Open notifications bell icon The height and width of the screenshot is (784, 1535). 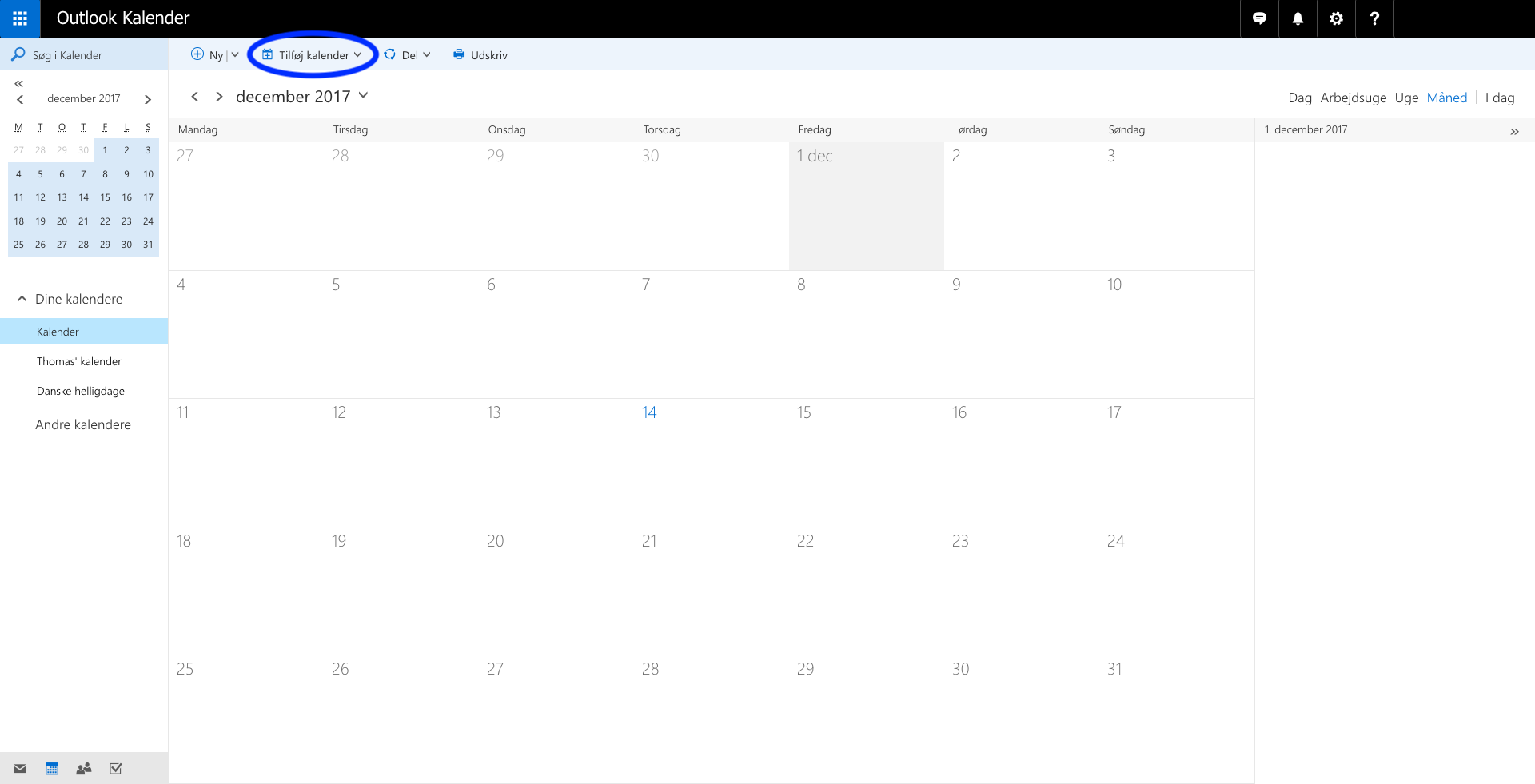click(x=1298, y=18)
